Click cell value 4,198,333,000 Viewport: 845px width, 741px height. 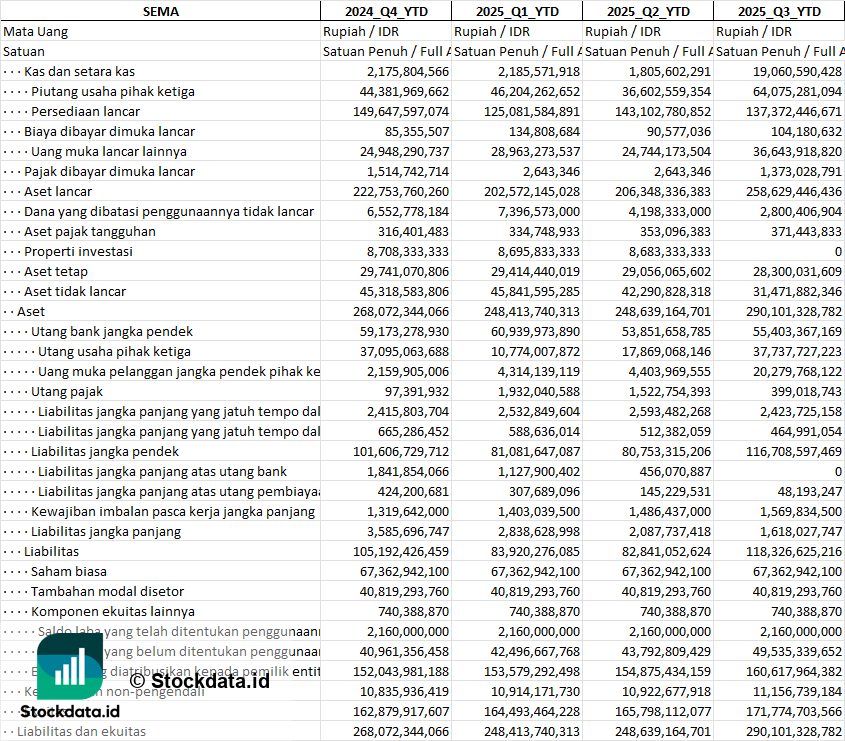tap(670, 211)
